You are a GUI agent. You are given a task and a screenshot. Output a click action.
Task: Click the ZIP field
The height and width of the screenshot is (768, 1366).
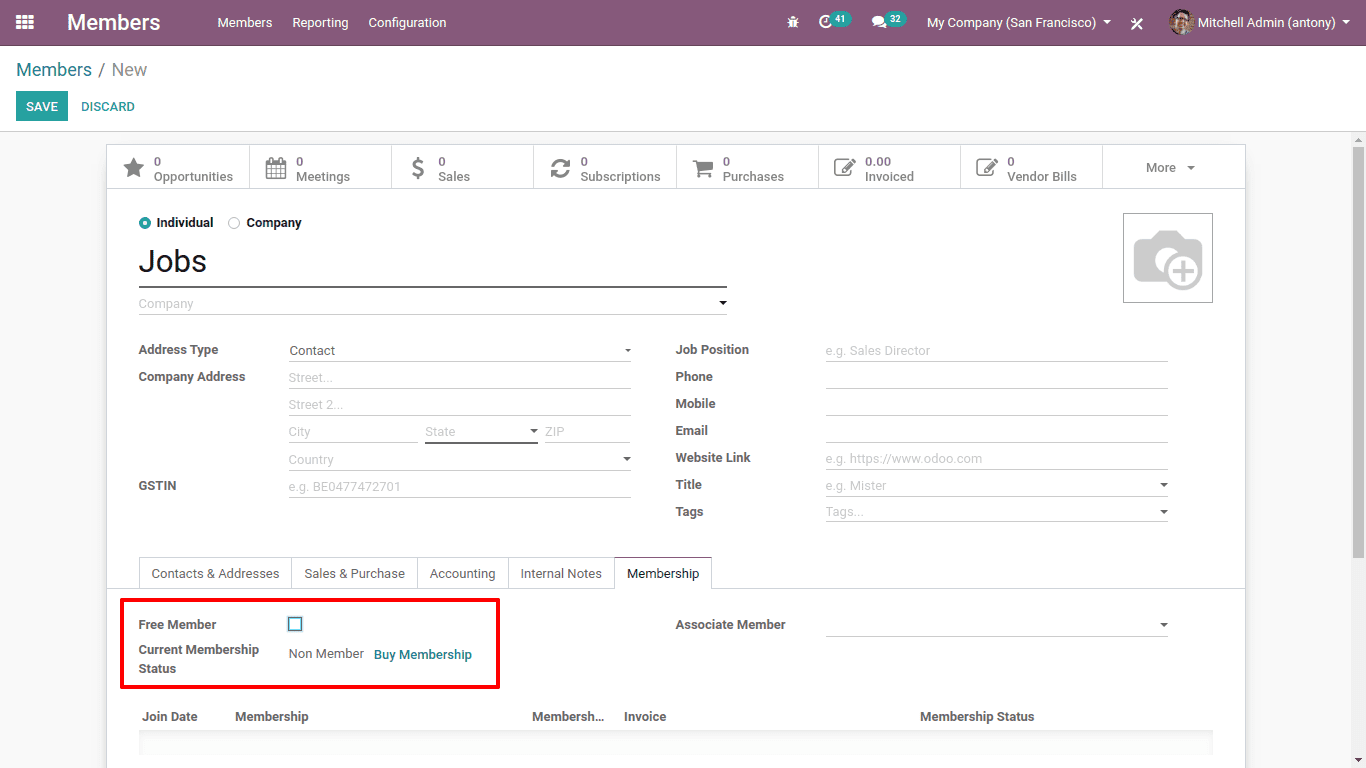(x=587, y=432)
